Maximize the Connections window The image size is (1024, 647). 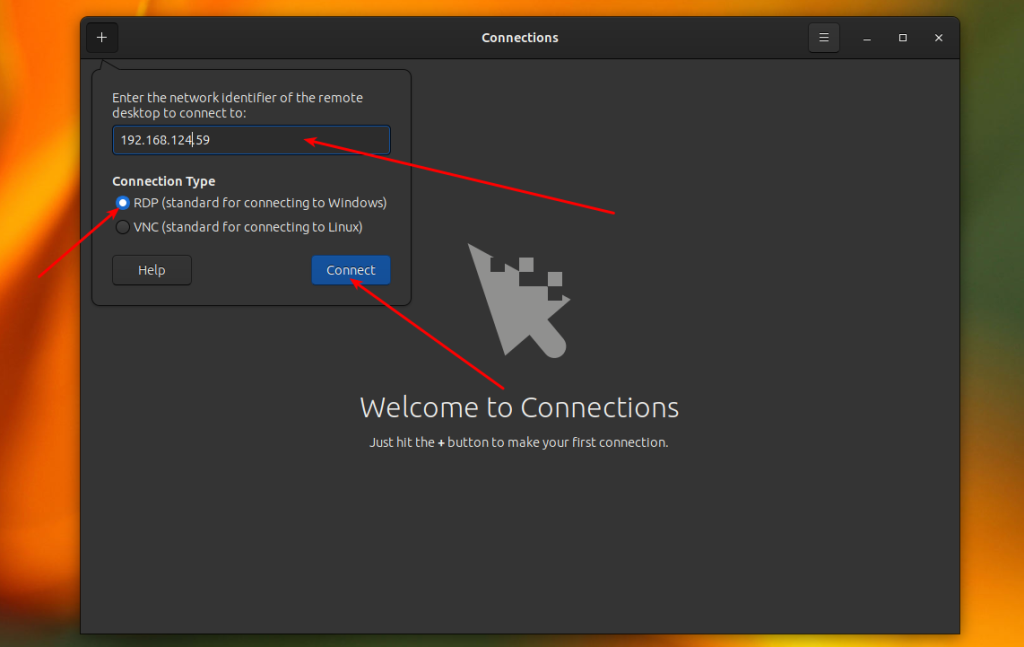(x=903, y=38)
